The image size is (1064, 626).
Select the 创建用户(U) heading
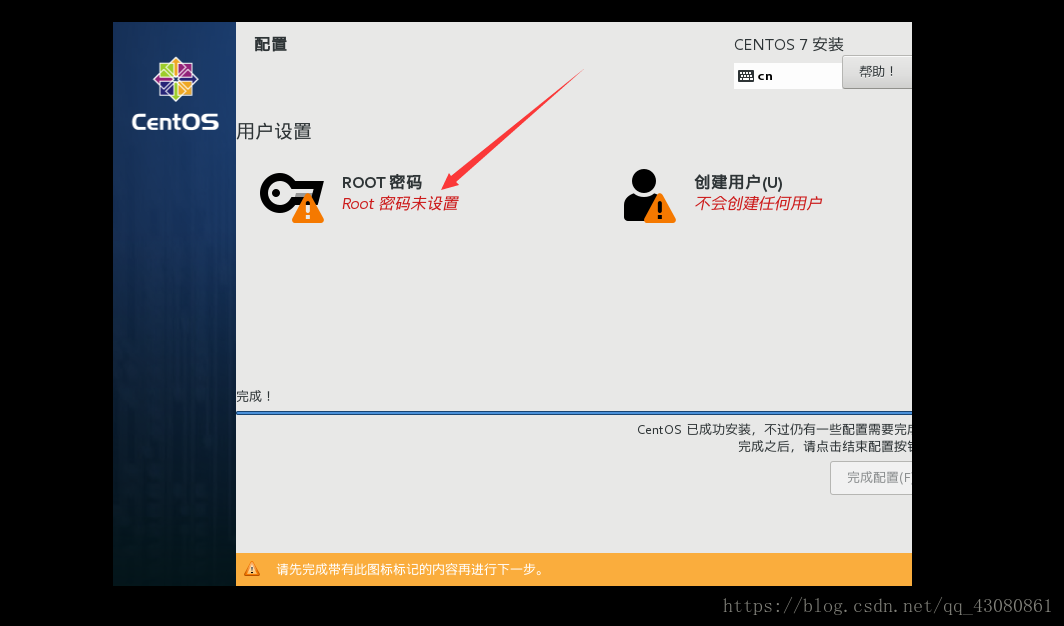pos(738,182)
